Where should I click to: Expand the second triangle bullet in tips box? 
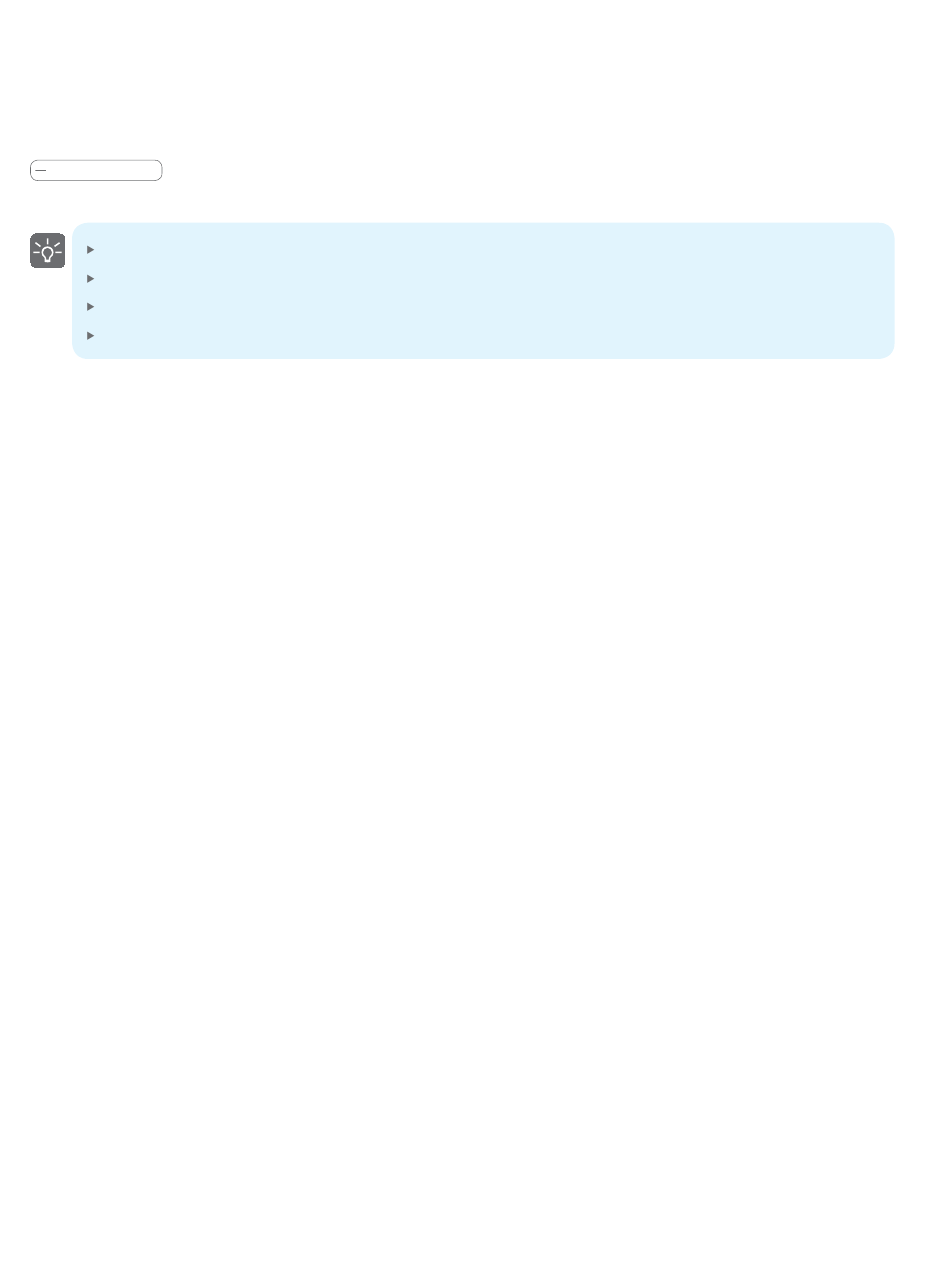tap(90, 278)
